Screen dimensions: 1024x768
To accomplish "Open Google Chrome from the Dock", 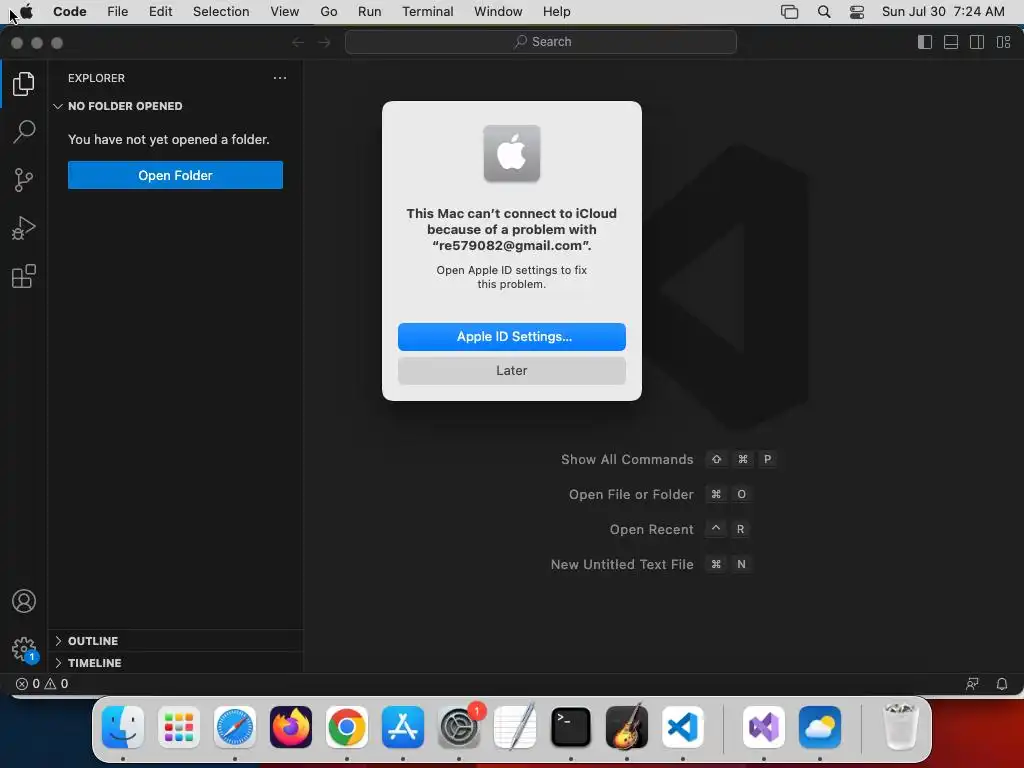I will click(347, 727).
